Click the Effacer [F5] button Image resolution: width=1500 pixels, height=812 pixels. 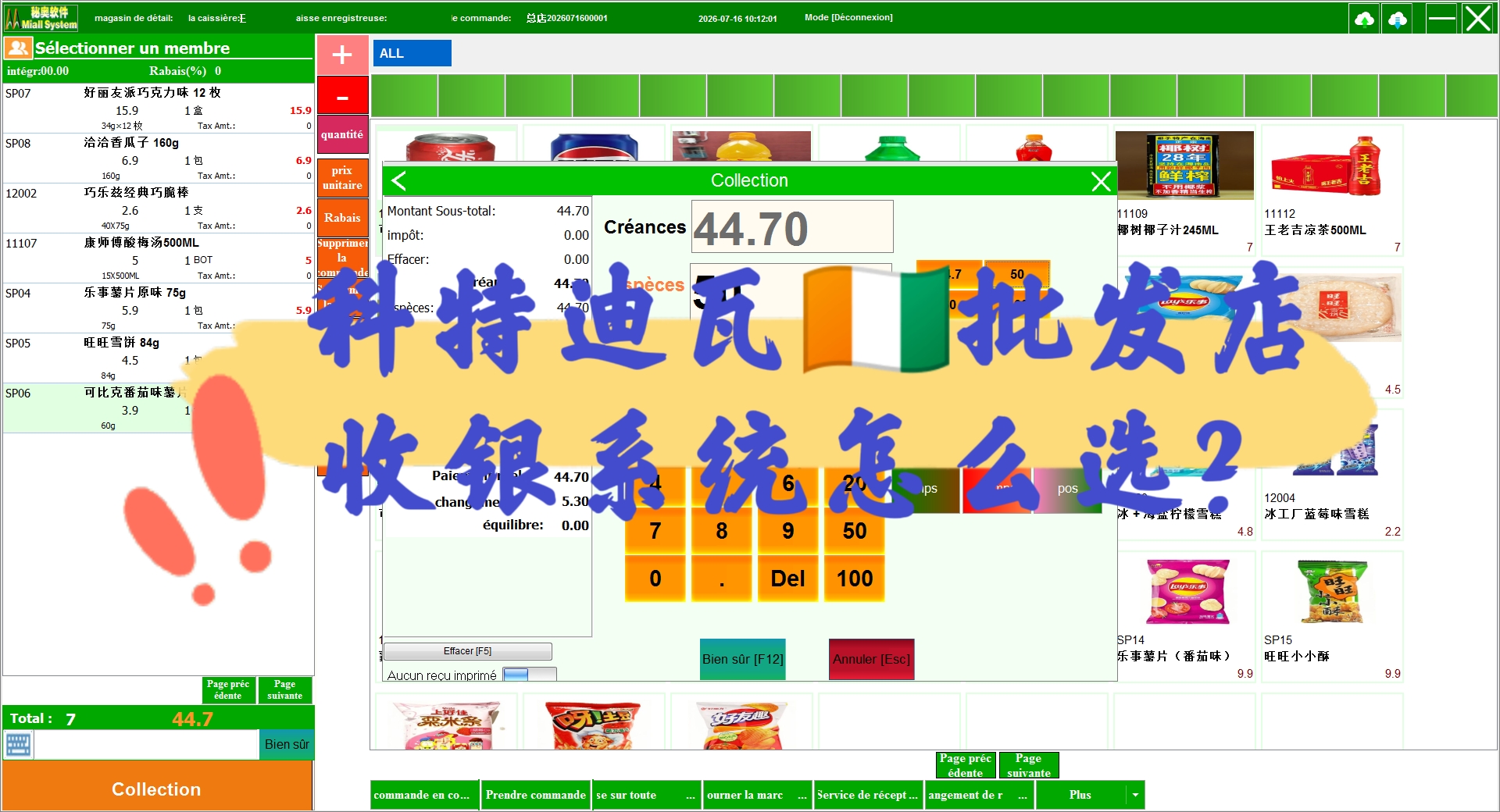[x=468, y=651]
